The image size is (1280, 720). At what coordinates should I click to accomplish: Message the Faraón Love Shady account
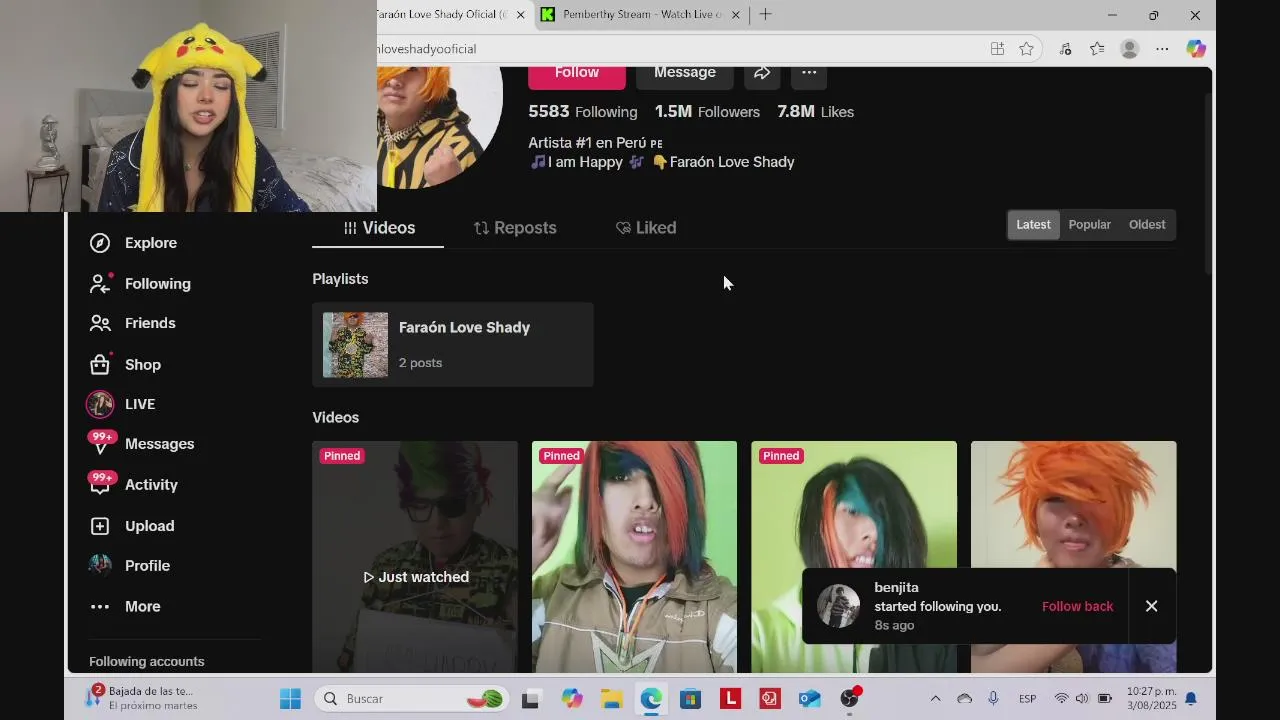click(685, 74)
